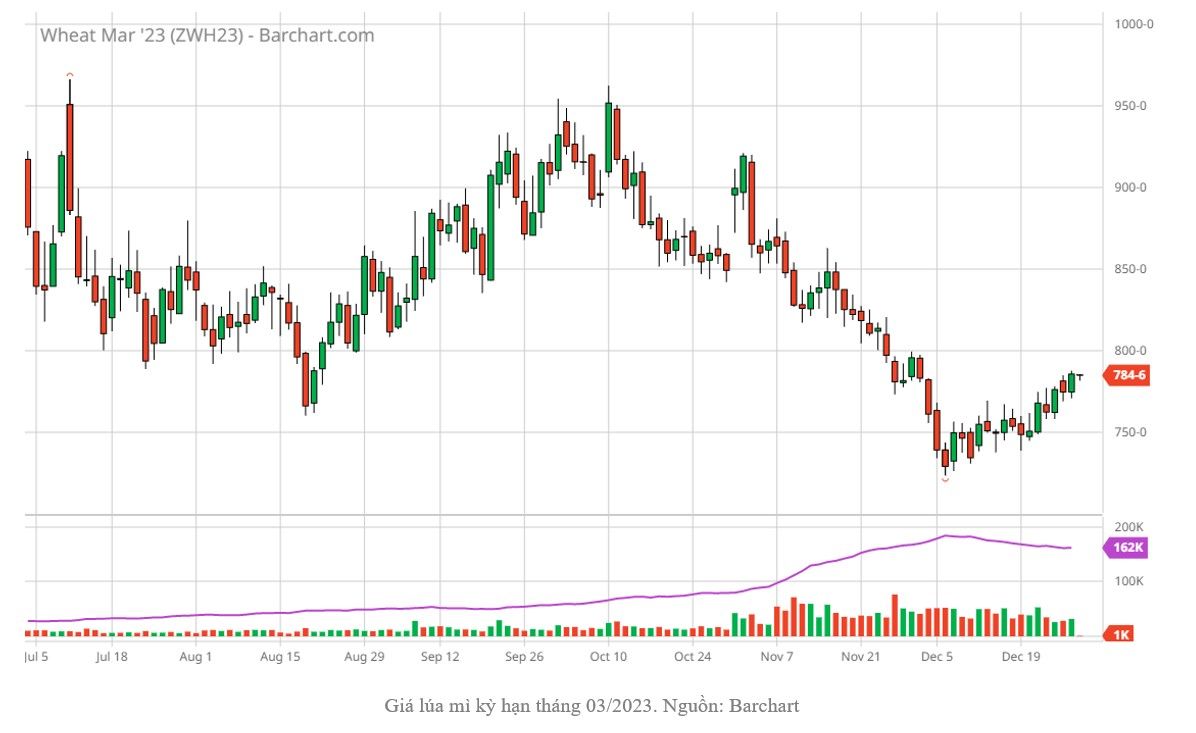Click the "Aug 1" date label

195,657
